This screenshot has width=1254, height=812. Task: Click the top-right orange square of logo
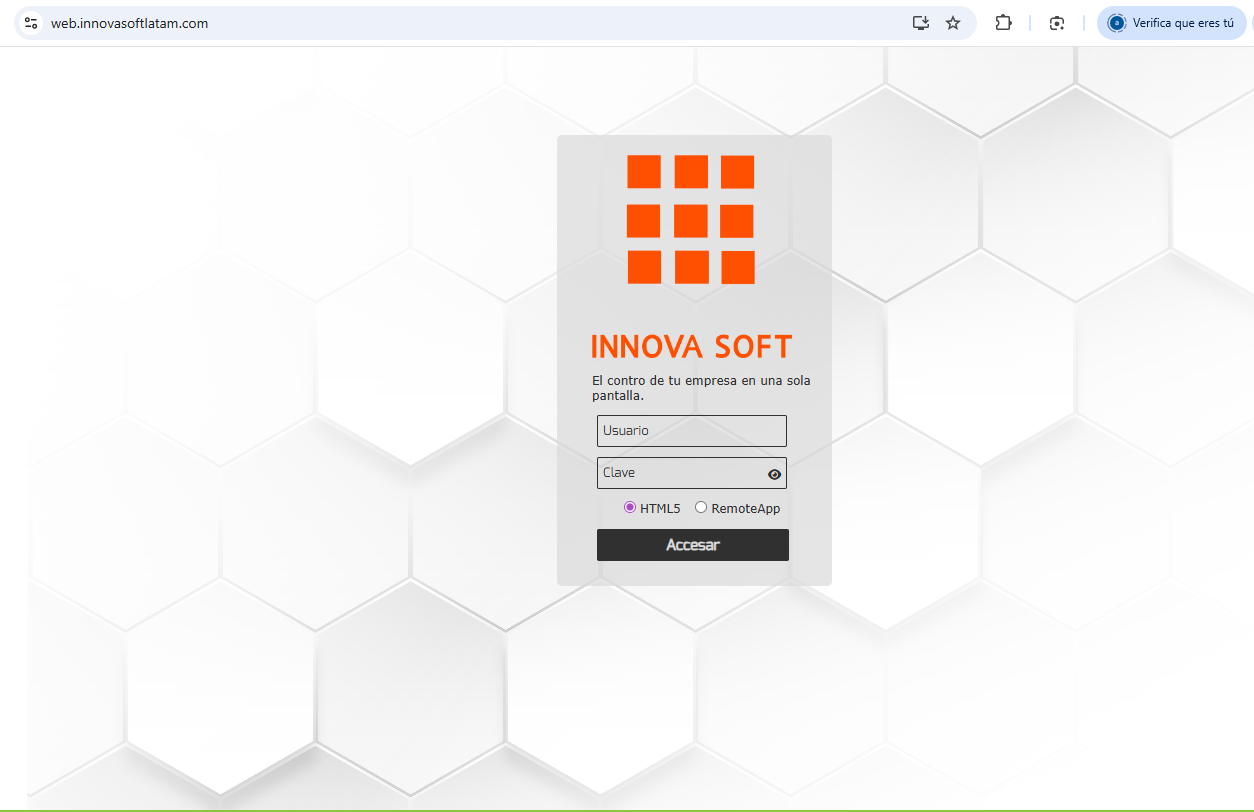click(738, 172)
